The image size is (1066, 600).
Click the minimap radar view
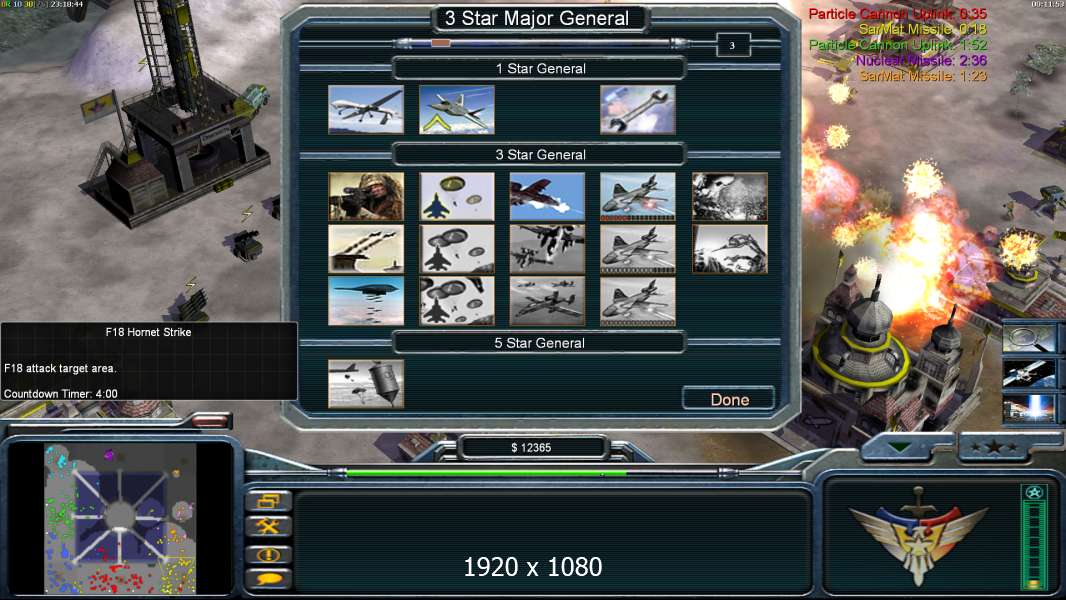[120, 518]
